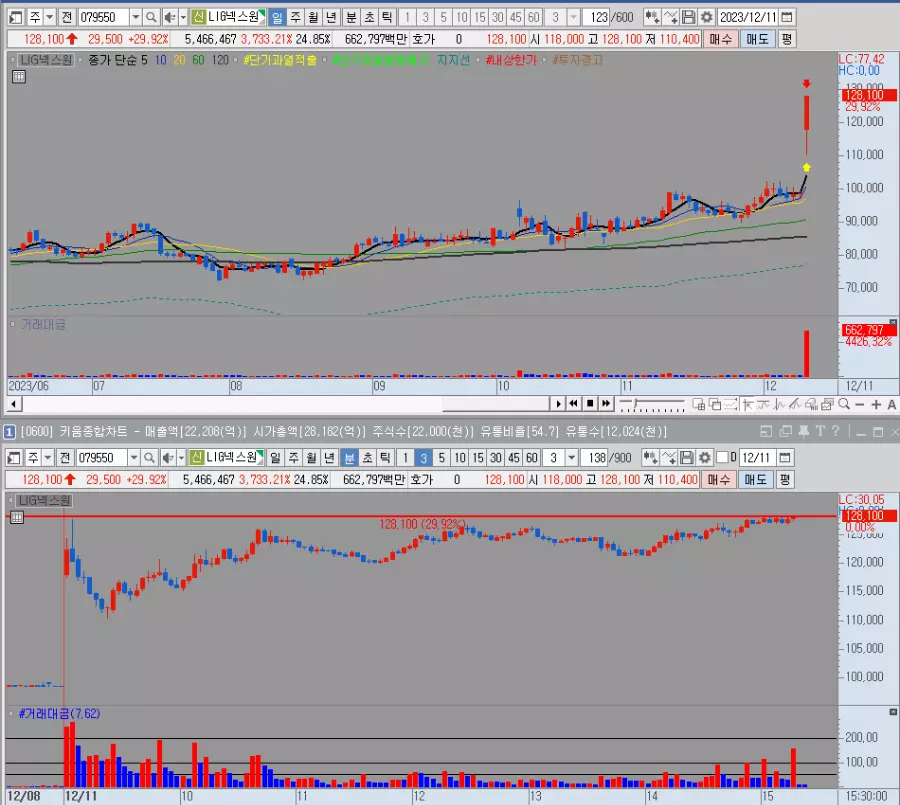Image resolution: width=900 pixels, height=805 pixels.
Task: Click the speaker icon in the bottom chart toolbar
Action: coord(168,458)
